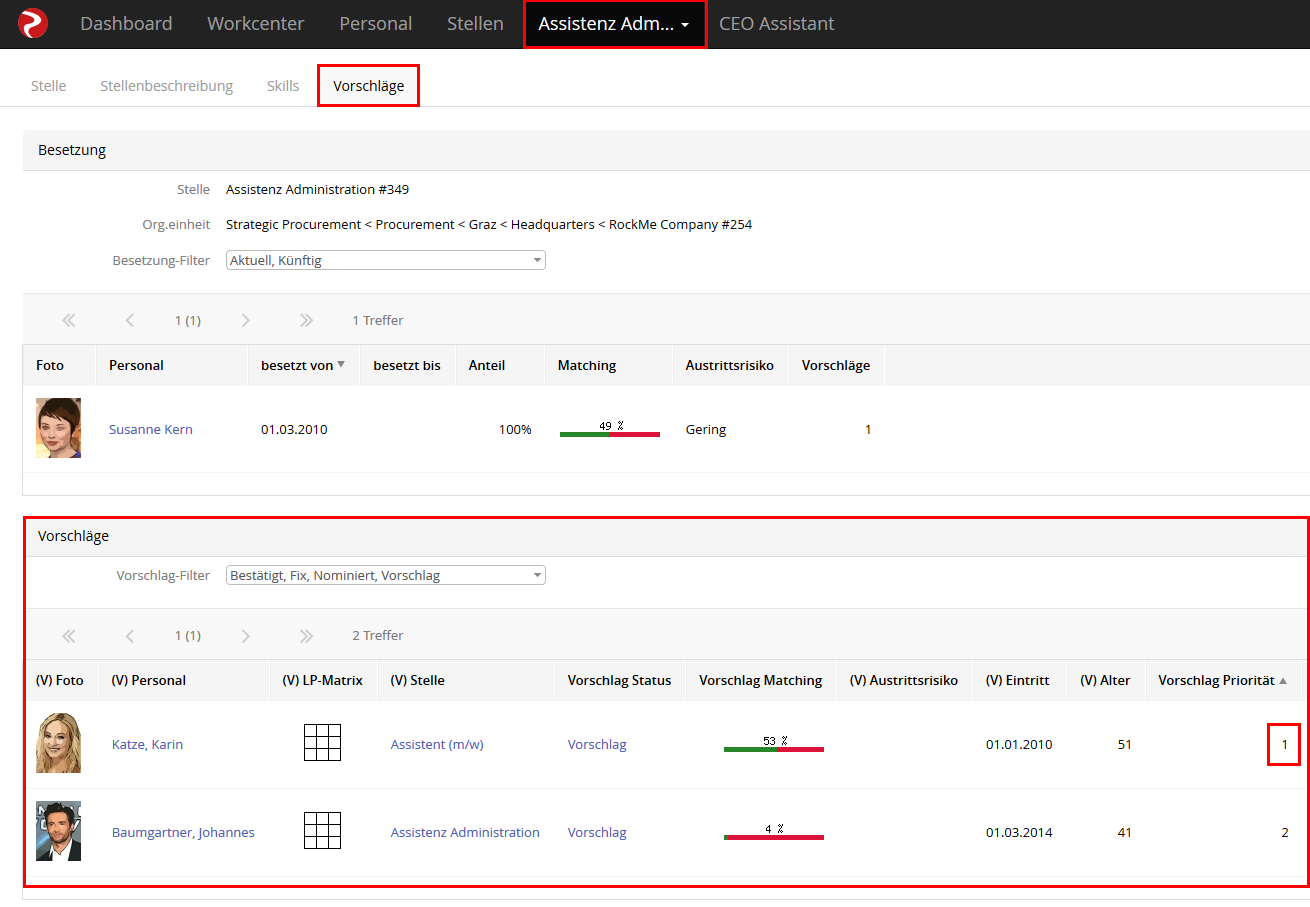Go to previous page in Vorschläge pager
1310x907 pixels.
click(x=130, y=635)
